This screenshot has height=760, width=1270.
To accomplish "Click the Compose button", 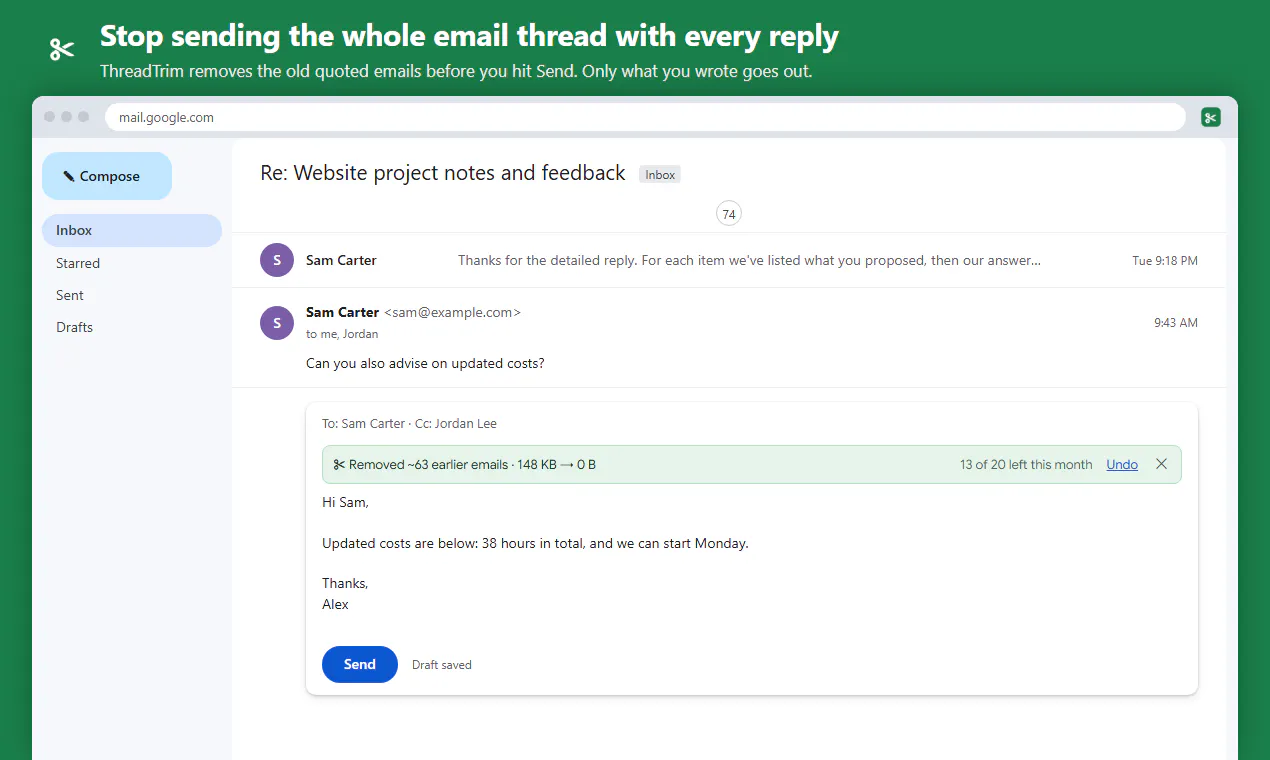I will 107,176.
